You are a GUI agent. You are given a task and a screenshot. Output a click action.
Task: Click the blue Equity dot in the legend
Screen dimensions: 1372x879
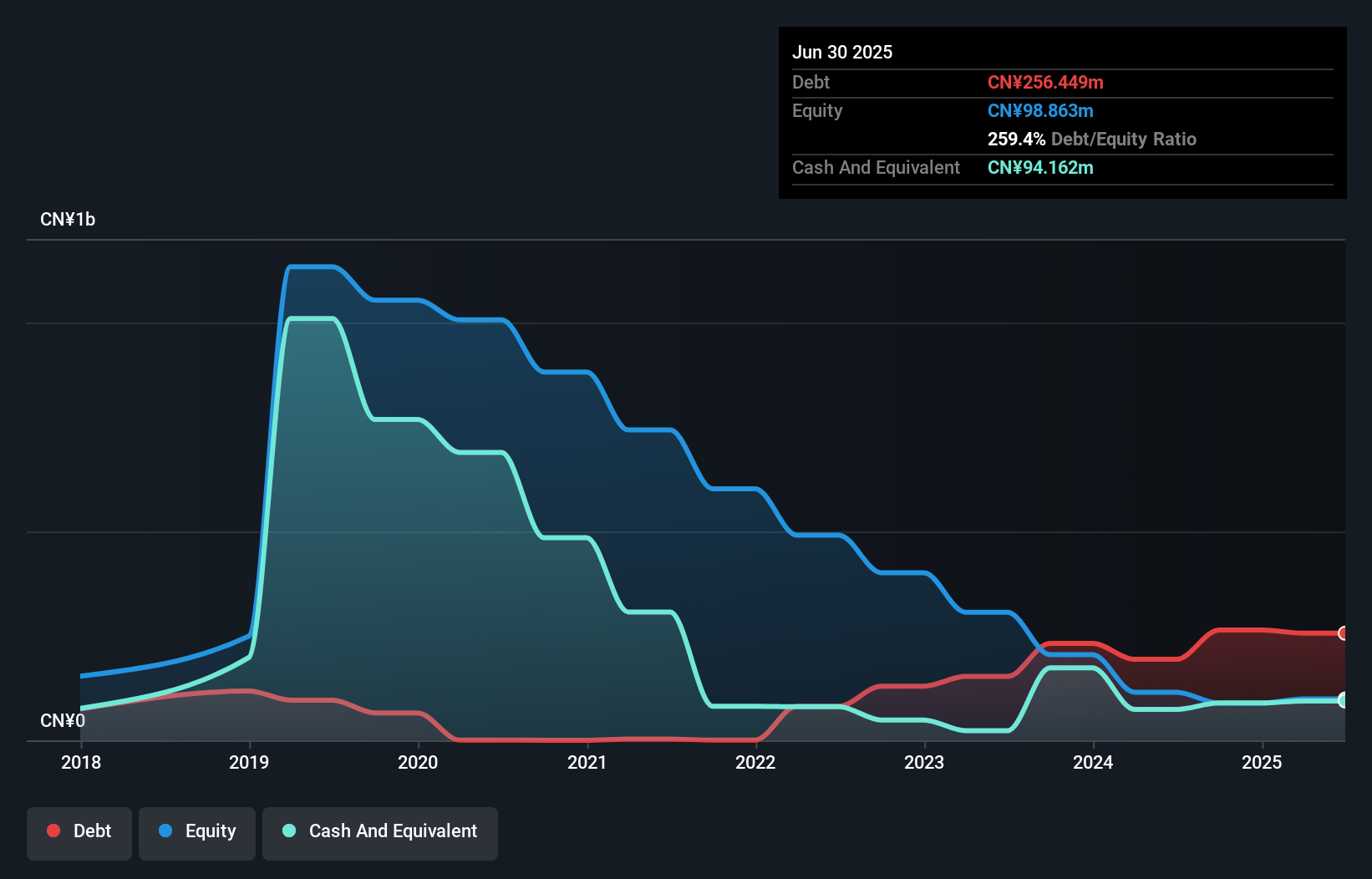point(165,831)
